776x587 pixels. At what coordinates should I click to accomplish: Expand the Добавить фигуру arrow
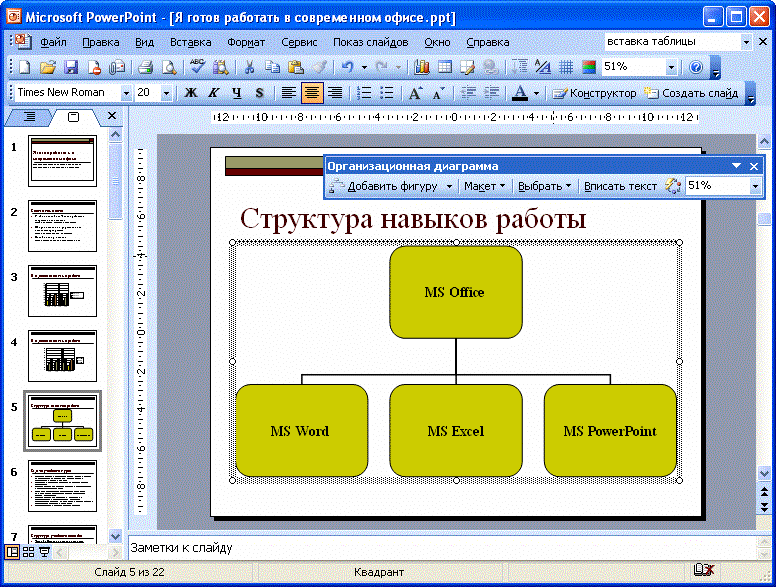coord(449,187)
